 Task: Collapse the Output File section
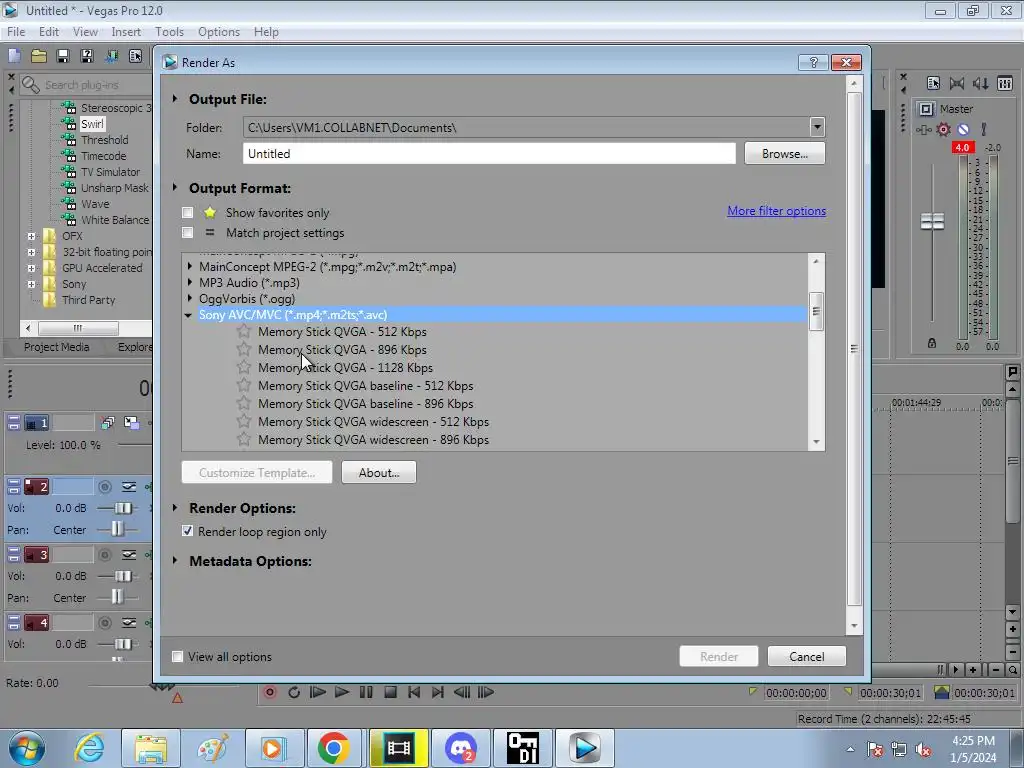point(175,99)
